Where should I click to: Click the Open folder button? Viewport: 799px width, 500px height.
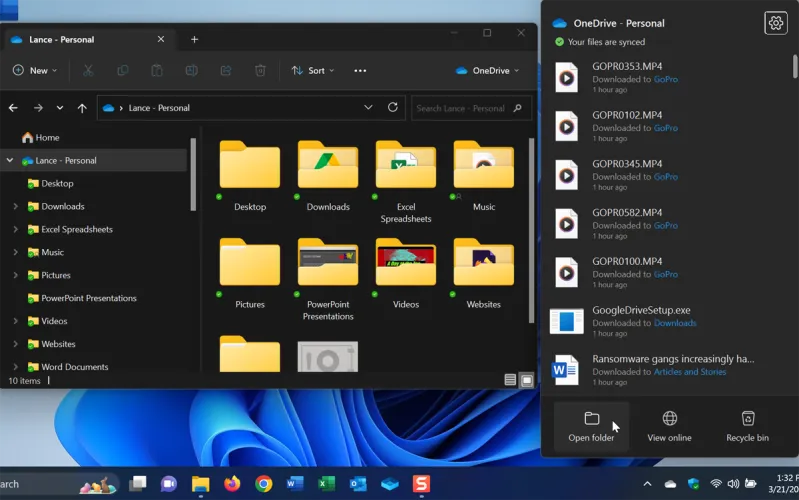pyautogui.click(x=591, y=425)
